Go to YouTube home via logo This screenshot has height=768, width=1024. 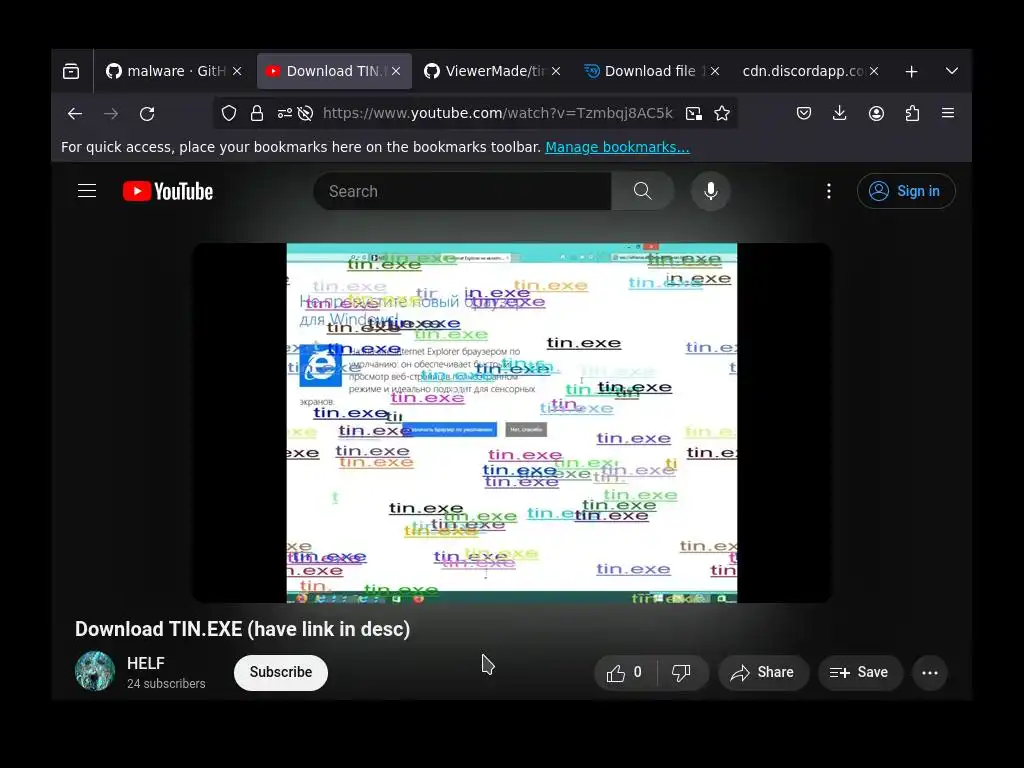168,191
